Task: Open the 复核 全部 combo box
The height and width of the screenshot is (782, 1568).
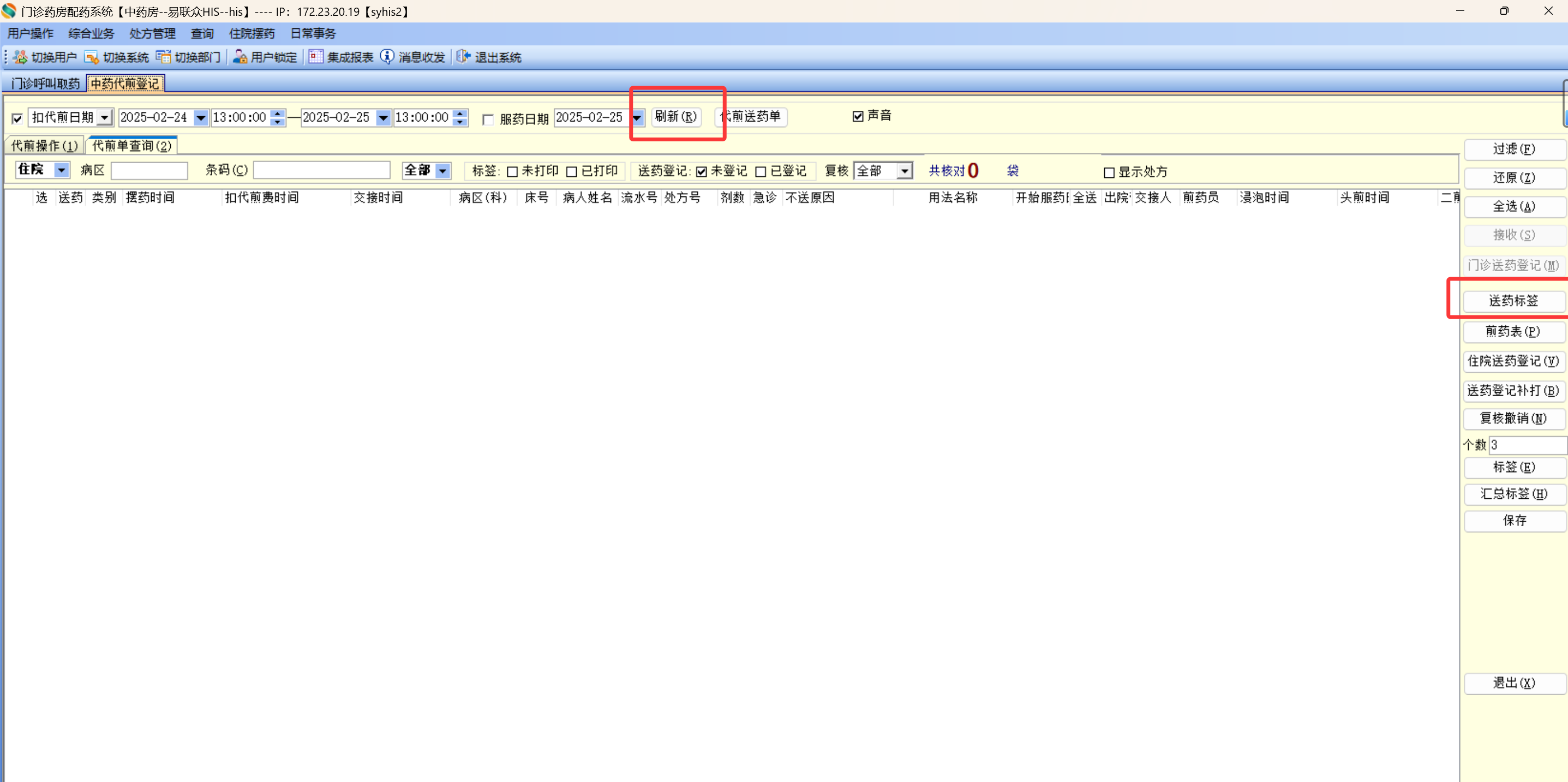Action: [905, 171]
